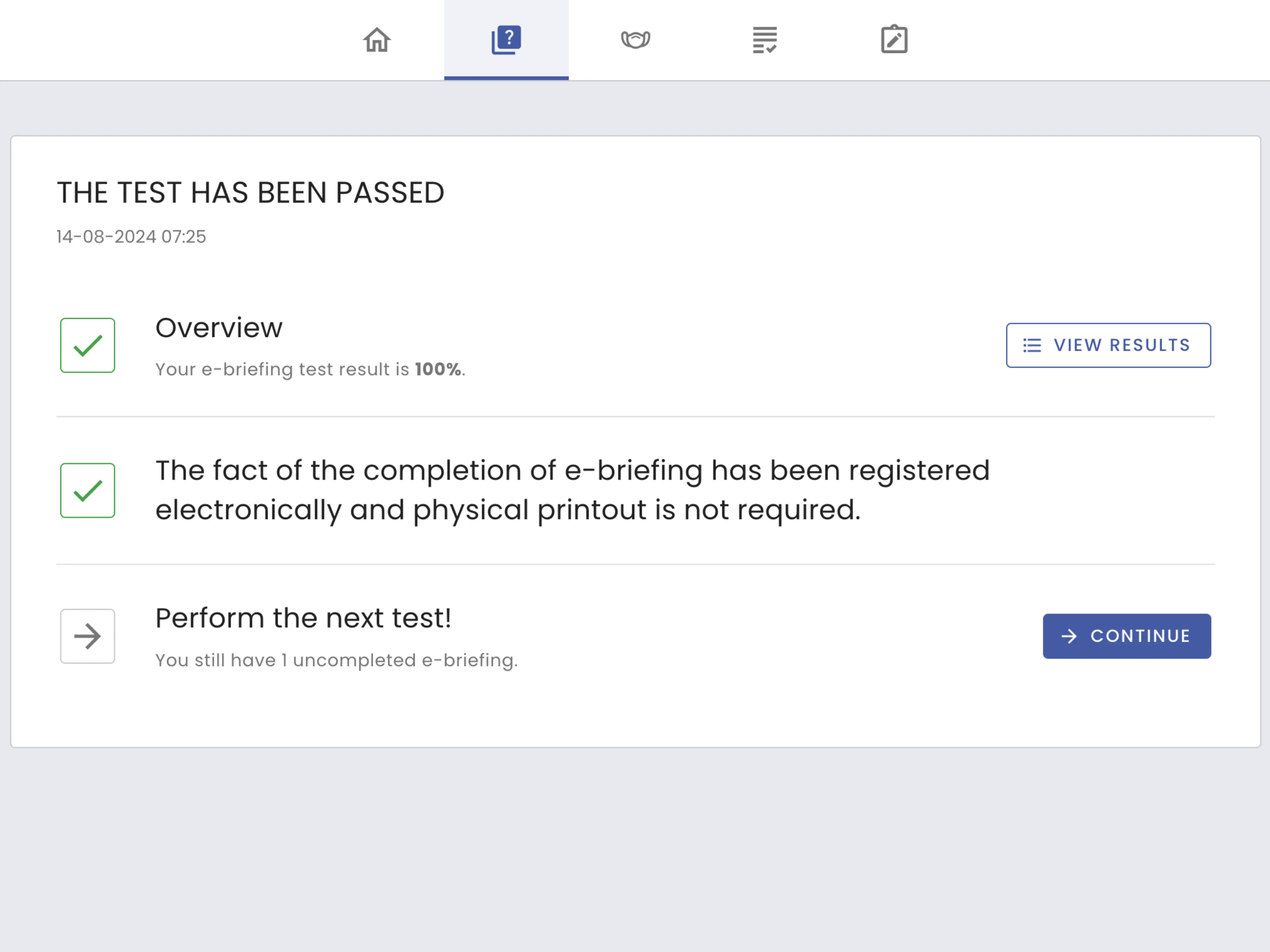The image size is (1270, 952).
Task: Click the 'The Test Has Been Passed' heading
Action: (250, 193)
